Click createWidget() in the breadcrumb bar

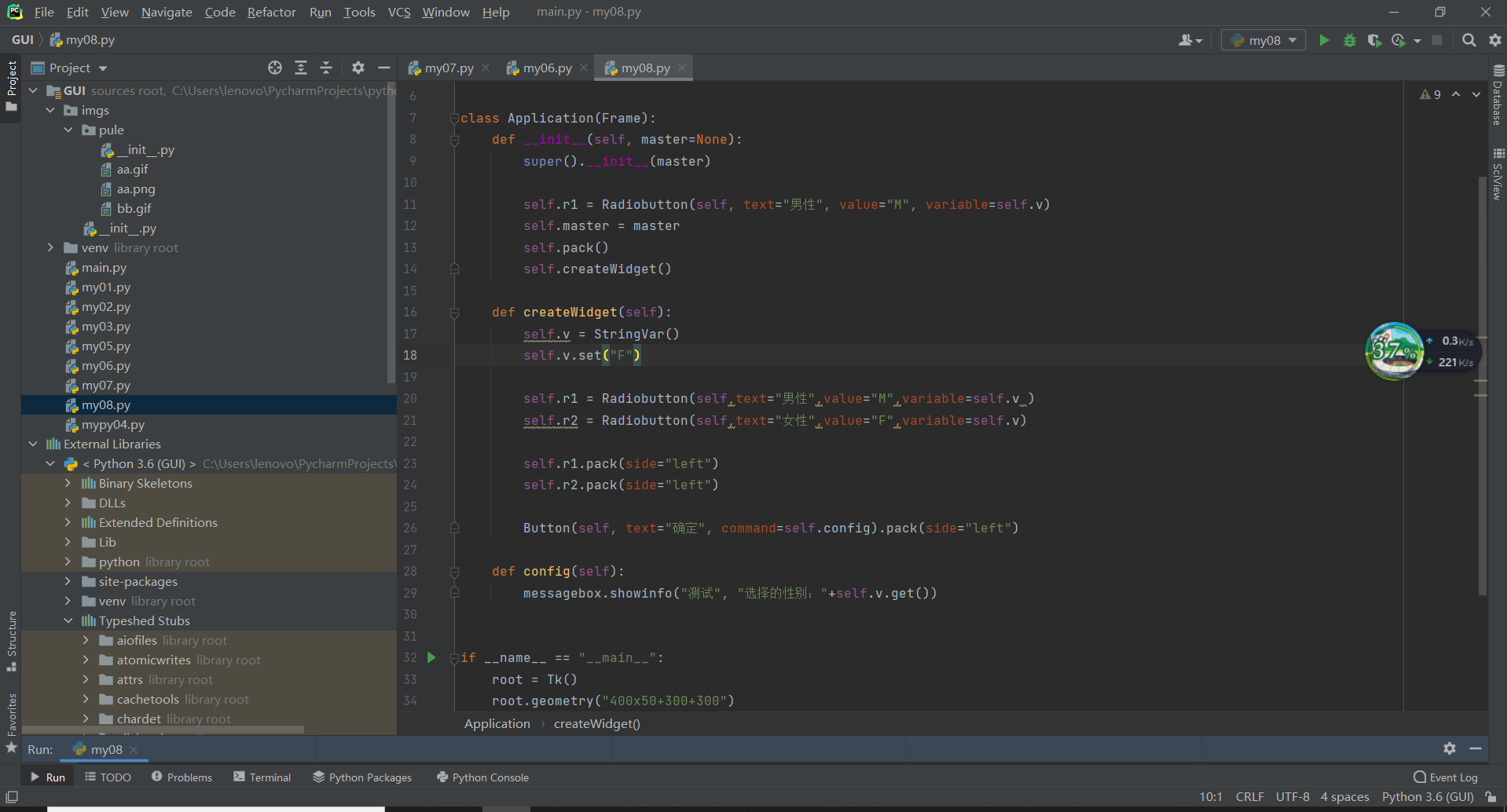(x=596, y=724)
